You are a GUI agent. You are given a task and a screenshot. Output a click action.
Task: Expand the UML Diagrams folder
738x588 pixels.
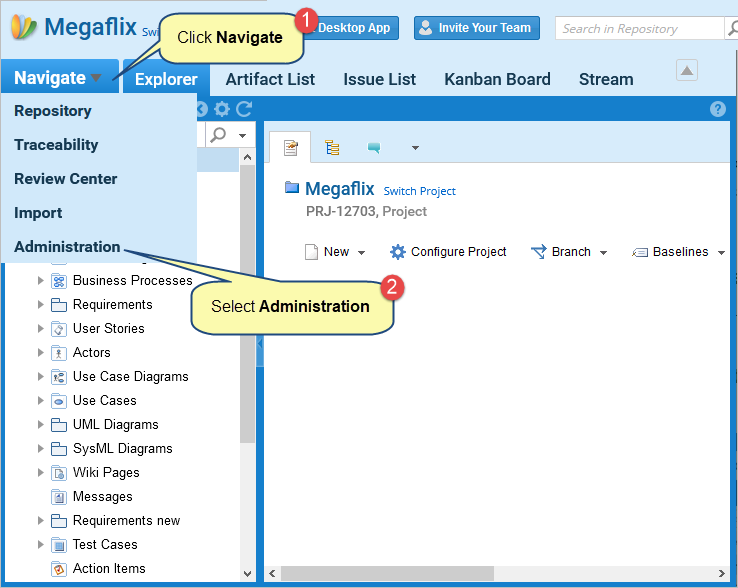(x=40, y=425)
